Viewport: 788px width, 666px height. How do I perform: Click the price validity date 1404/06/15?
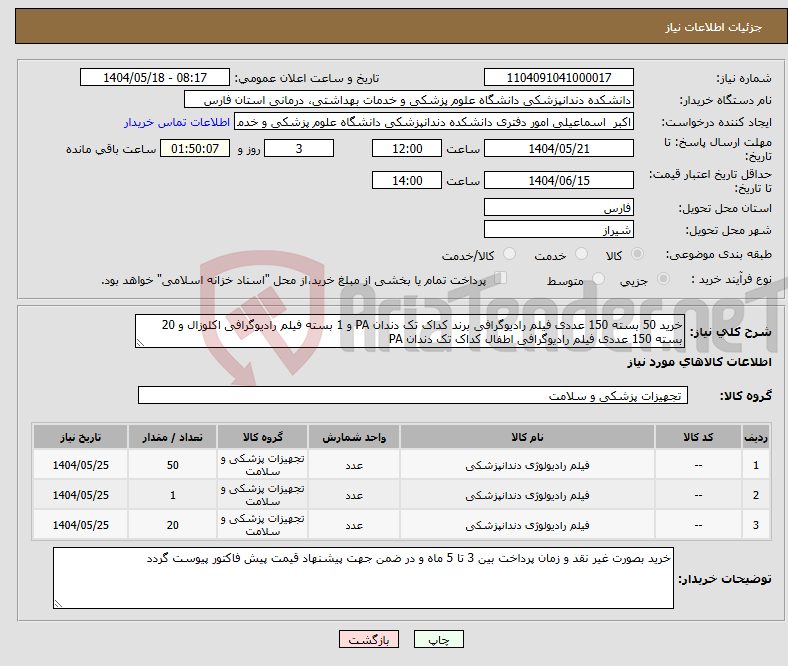point(559,180)
